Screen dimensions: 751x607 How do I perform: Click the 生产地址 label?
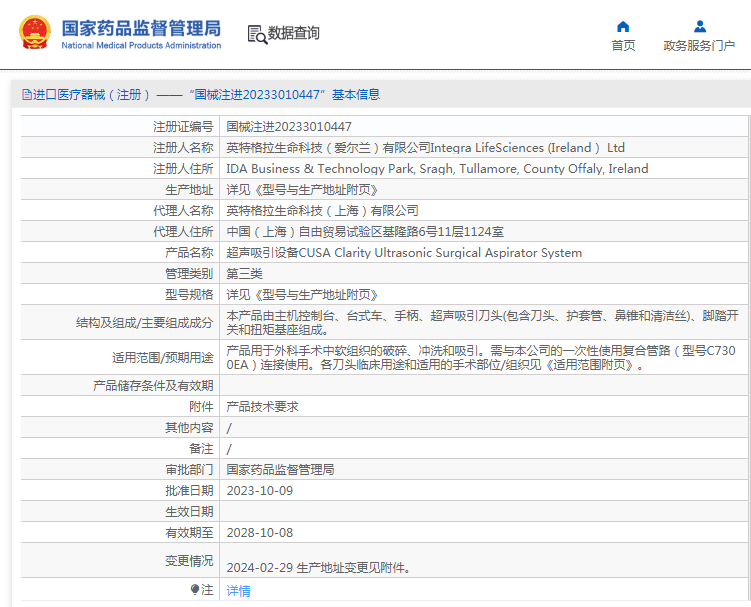click(189, 190)
